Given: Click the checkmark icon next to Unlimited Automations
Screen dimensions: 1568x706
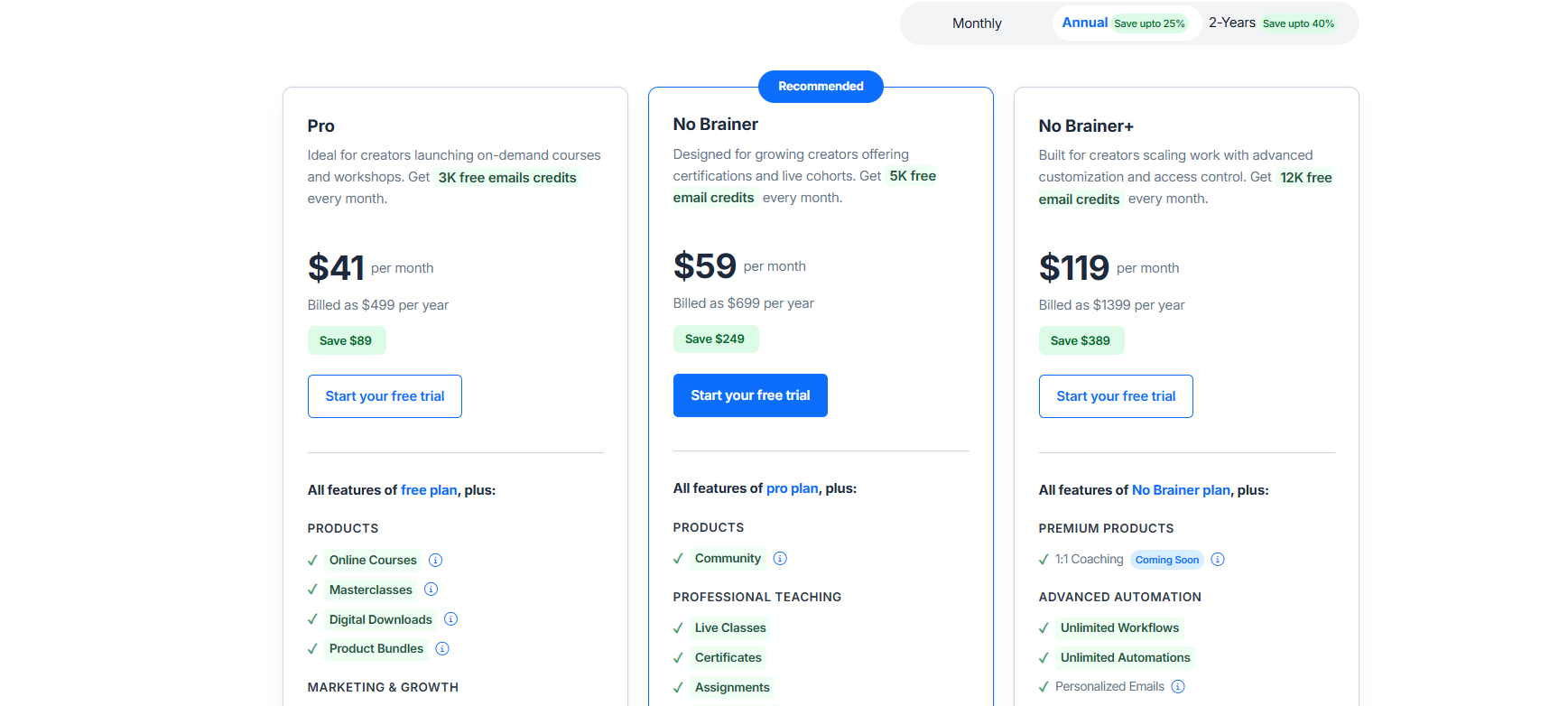Looking at the screenshot, I should (1044, 657).
